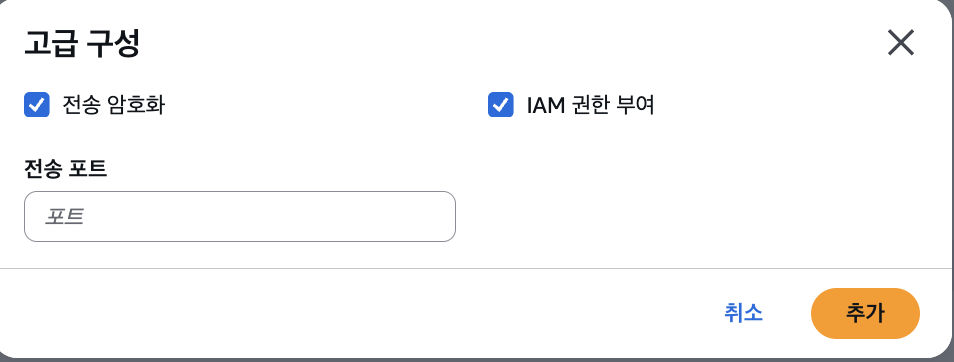Click the 고급 구성 dialog title
954x362 pixels.
point(82,44)
